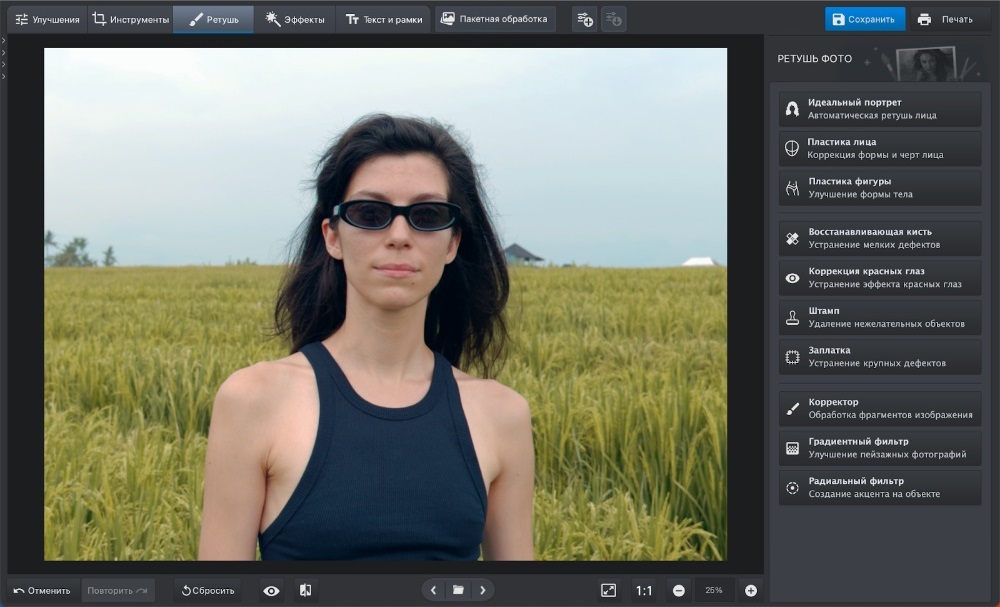Open the Пластика фигуры tool
This screenshot has width=1000, height=607.
(879, 188)
